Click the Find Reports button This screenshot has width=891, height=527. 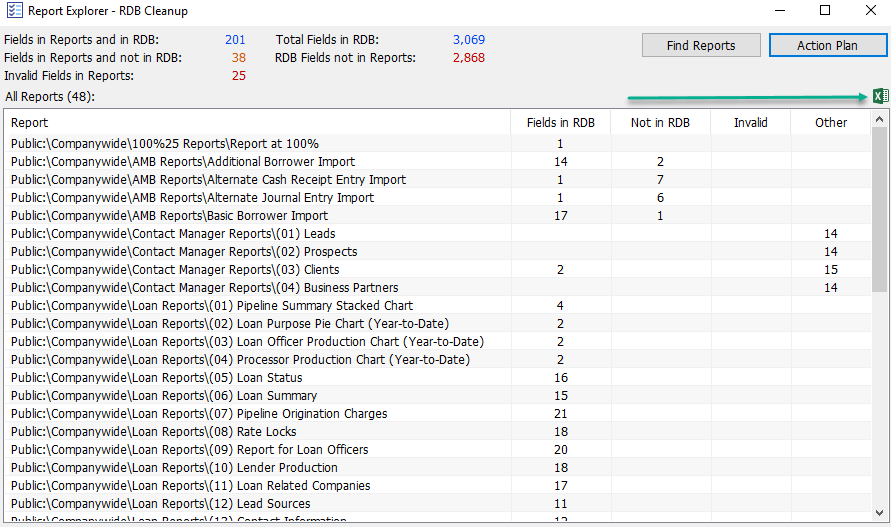pyautogui.click(x=701, y=45)
